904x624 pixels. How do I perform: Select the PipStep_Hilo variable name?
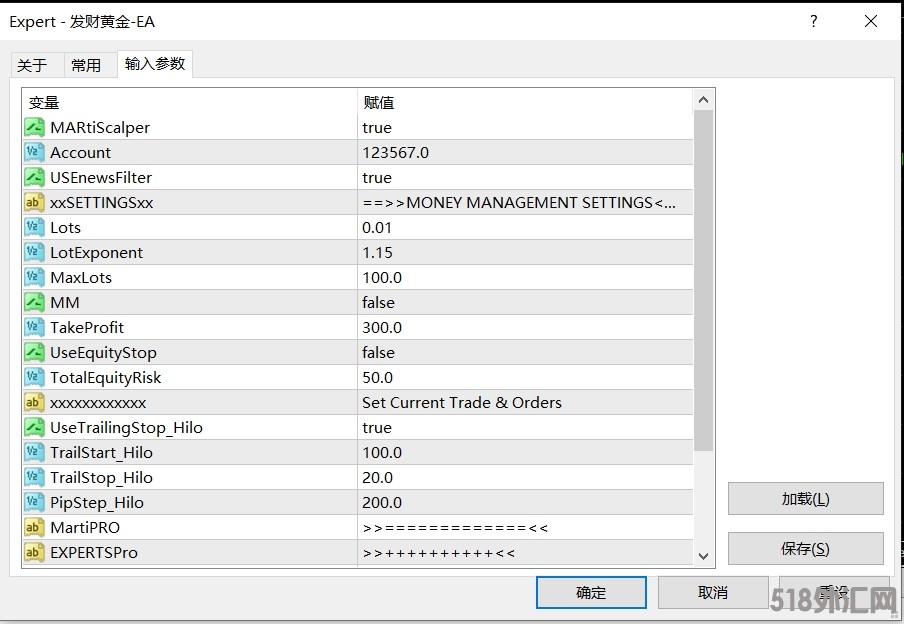(x=97, y=503)
